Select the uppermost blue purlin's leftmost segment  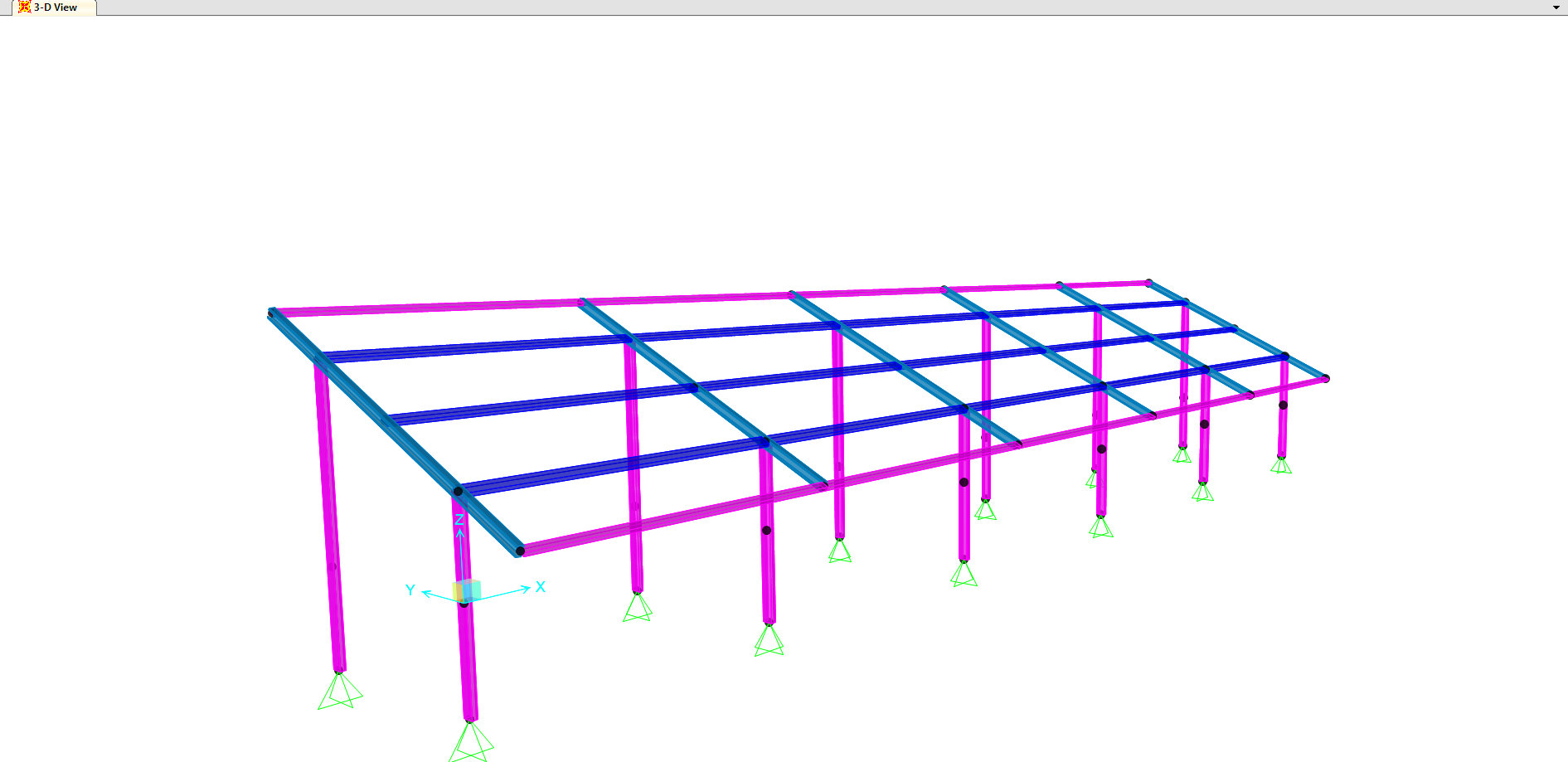point(473,349)
